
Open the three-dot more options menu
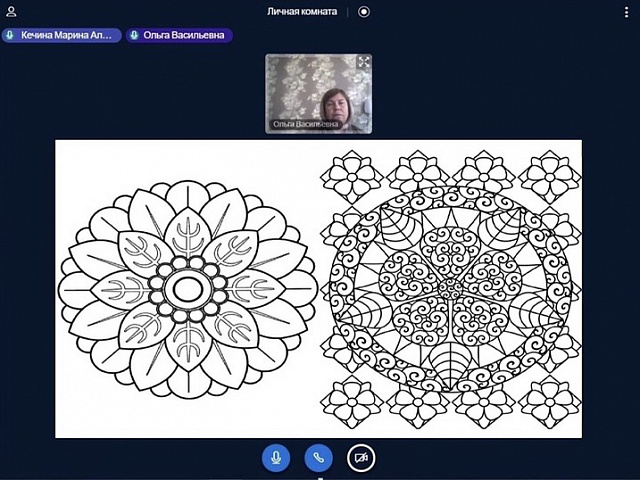point(626,12)
